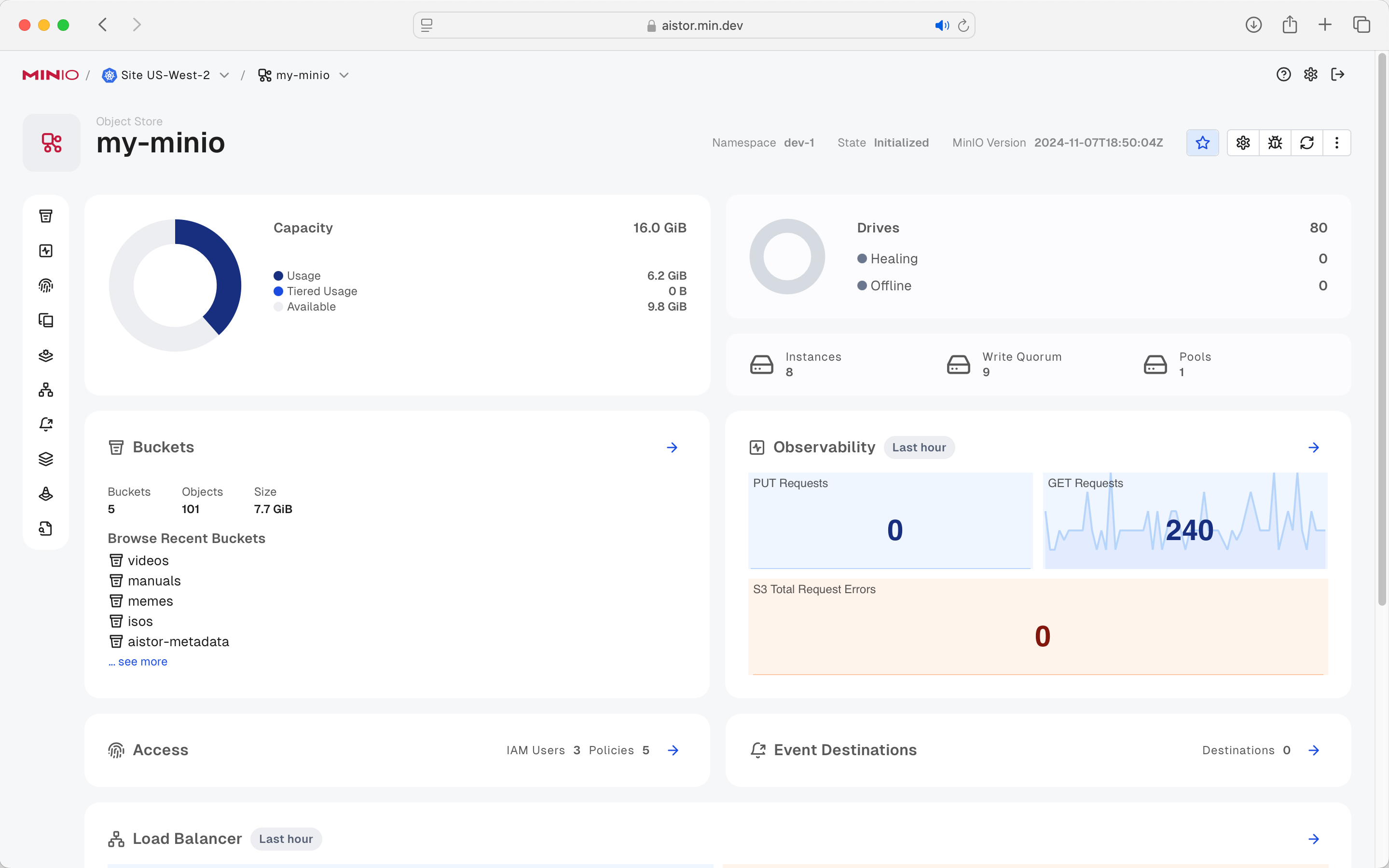The height and width of the screenshot is (868, 1389).
Task: Open Observability icon in left sidebar
Action: [x=46, y=251]
